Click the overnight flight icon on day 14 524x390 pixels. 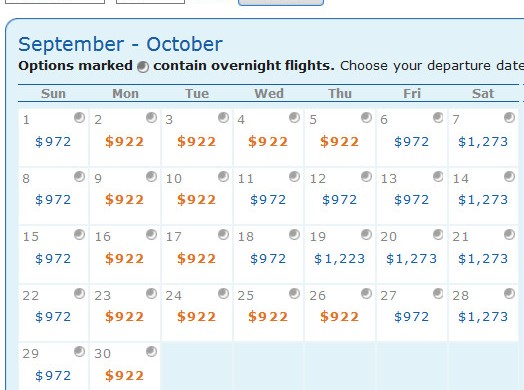[509, 176]
